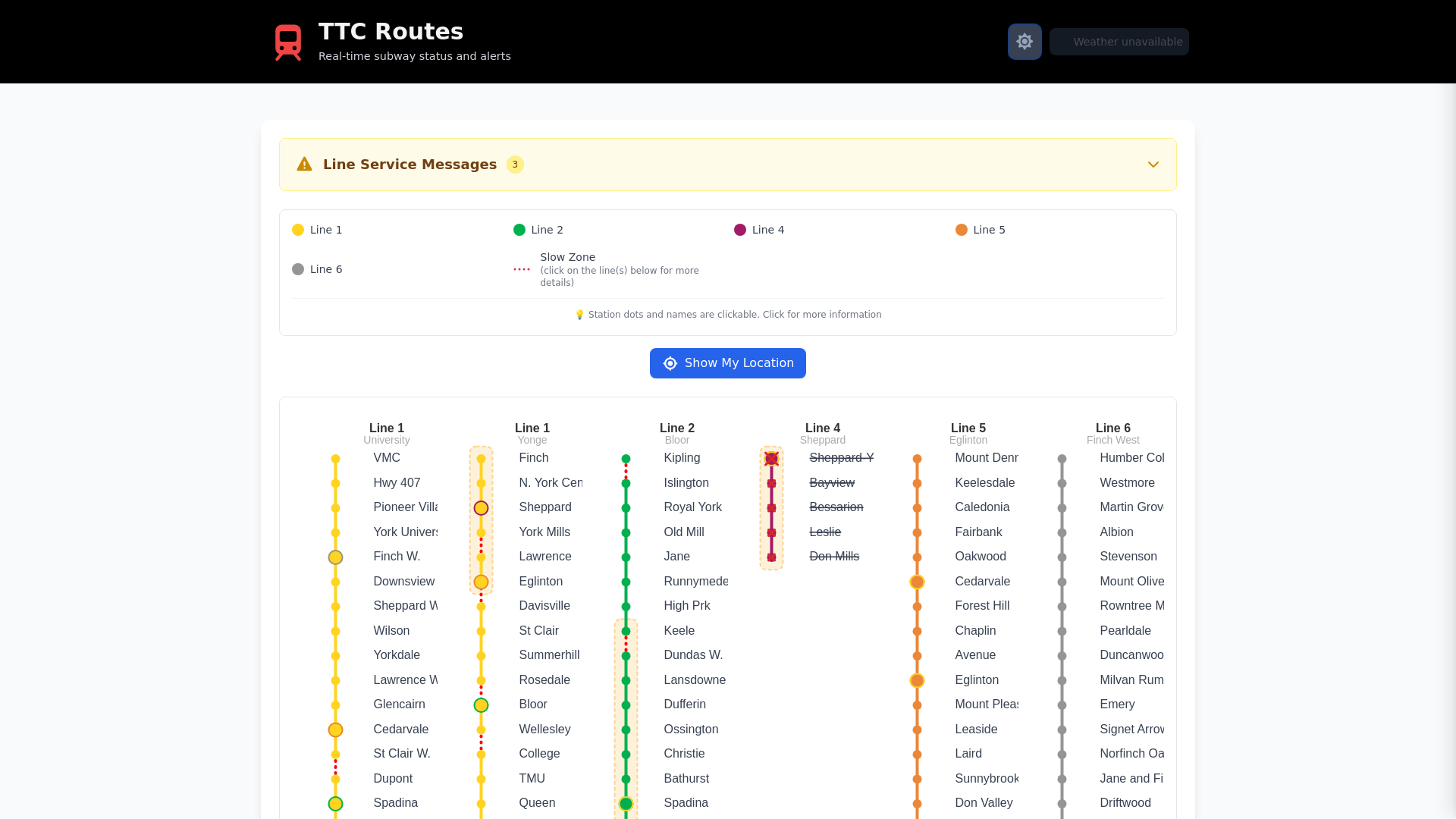
Task: Click the warning triangle in Line Service Messages
Action: (304, 165)
